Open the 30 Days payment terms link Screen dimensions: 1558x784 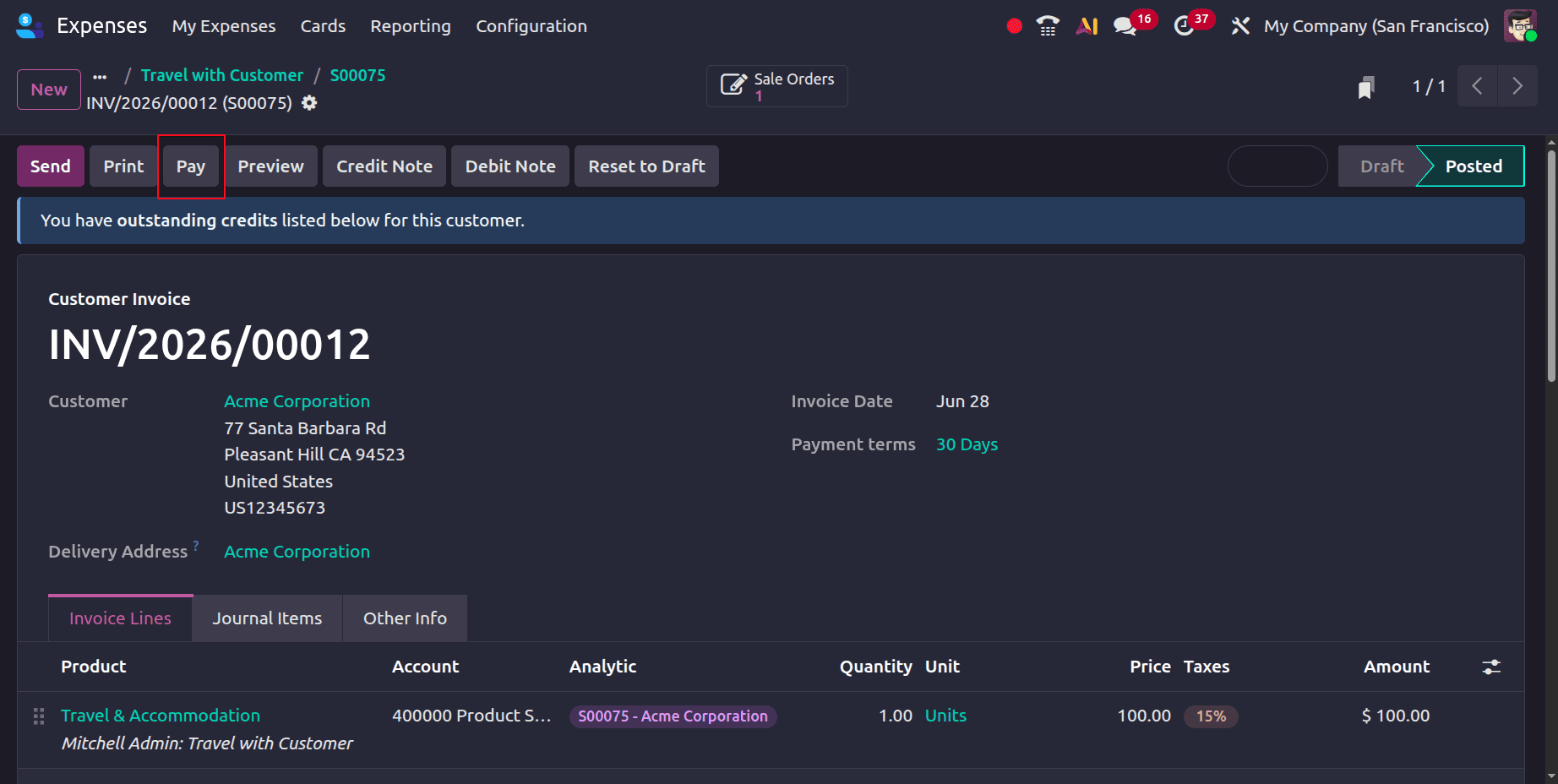(967, 444)
